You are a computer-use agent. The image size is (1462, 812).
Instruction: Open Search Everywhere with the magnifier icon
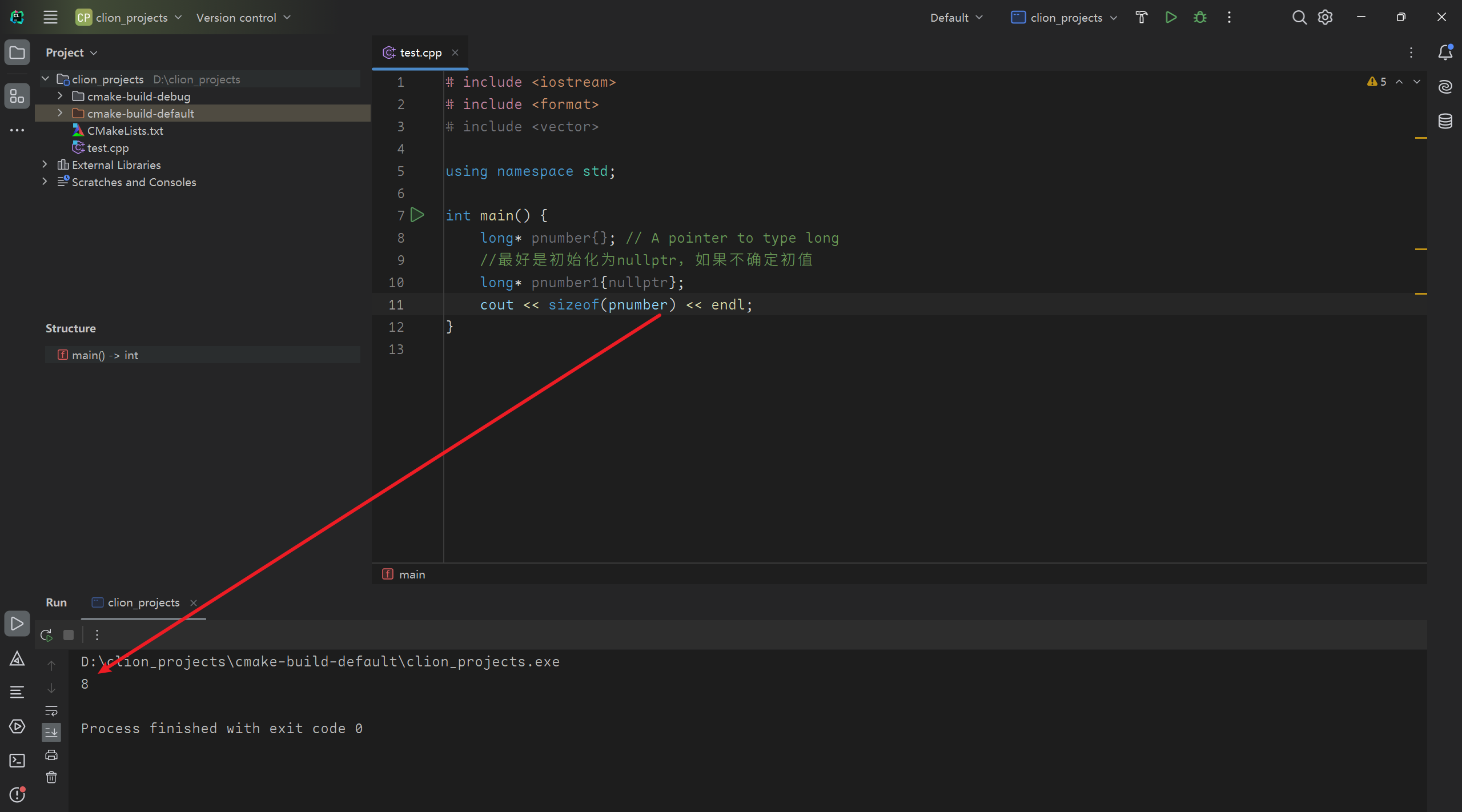(1299, 17)
